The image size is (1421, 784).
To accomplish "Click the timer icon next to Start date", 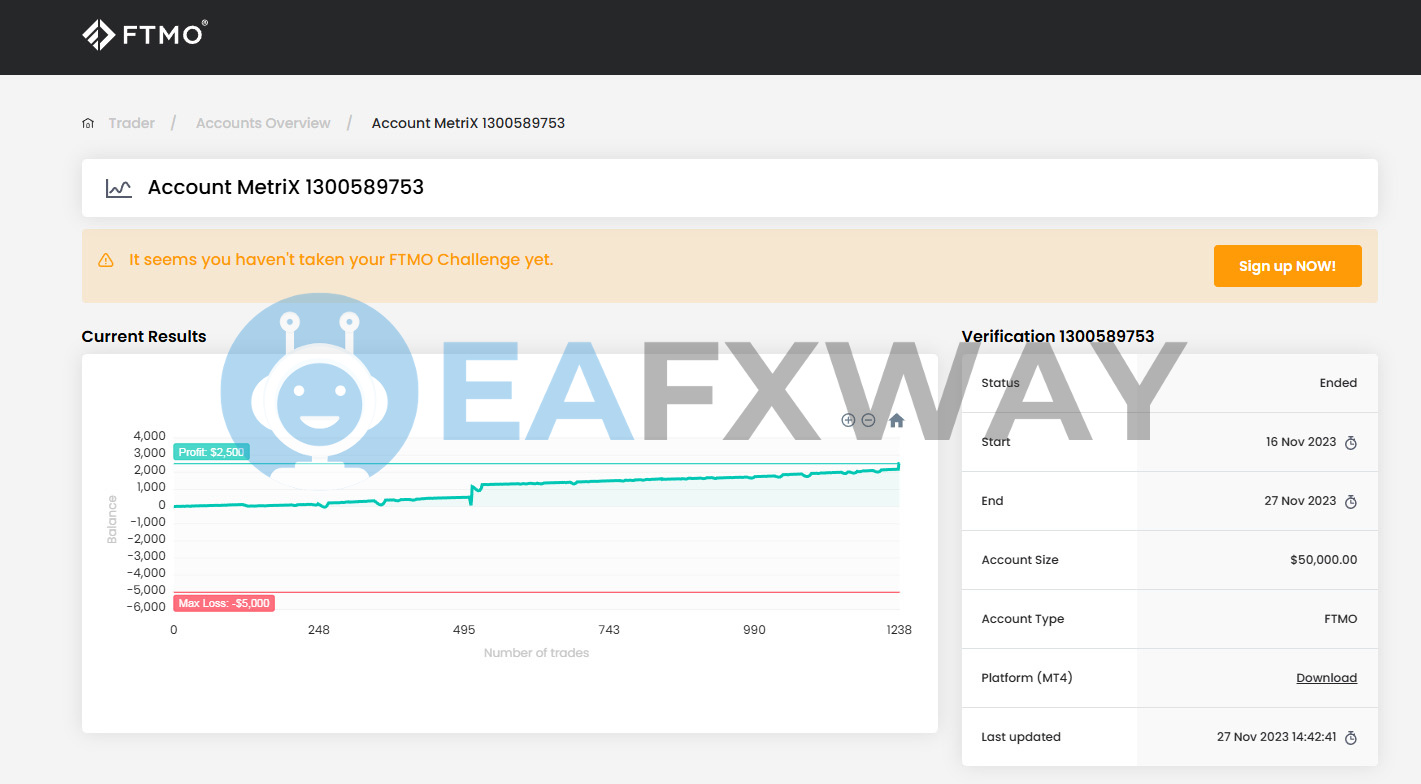I will coord(1351,443).
